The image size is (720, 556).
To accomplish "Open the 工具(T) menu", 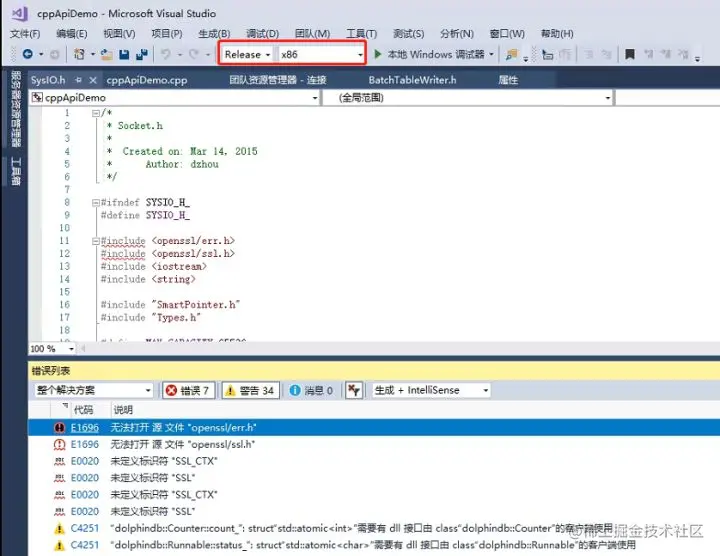I will (361, 34).
